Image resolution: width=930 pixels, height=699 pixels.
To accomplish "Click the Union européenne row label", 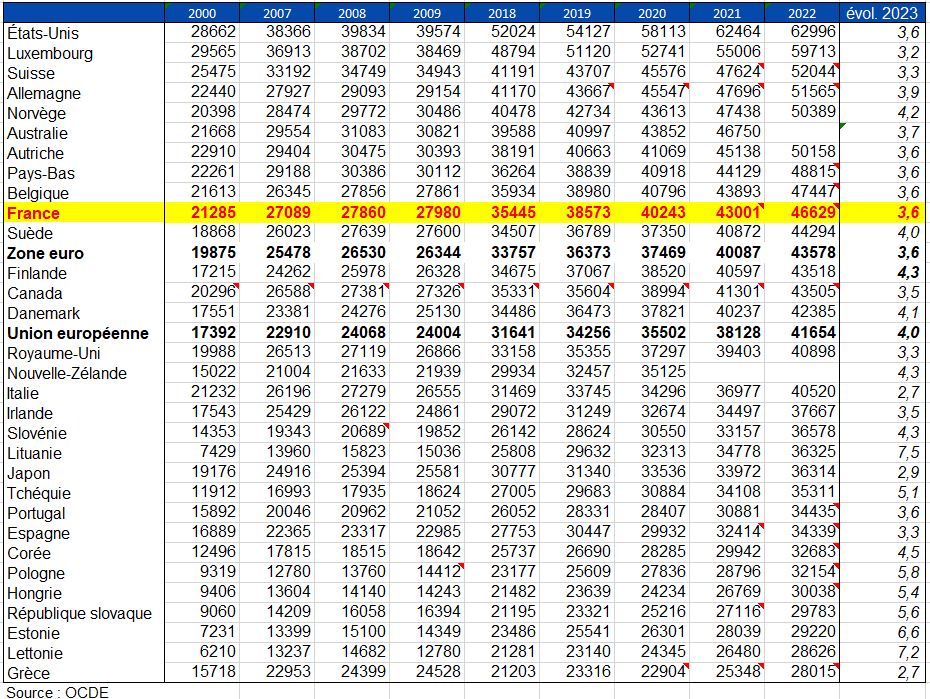I will [77, 333].
